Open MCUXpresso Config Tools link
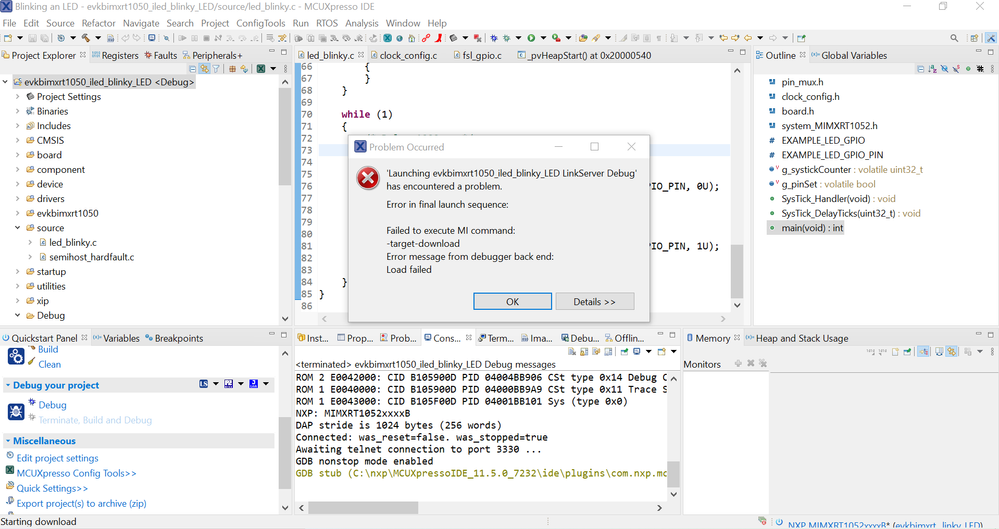Screen dimensions: 999x529 pyautogui.click(x=76, y=473)
